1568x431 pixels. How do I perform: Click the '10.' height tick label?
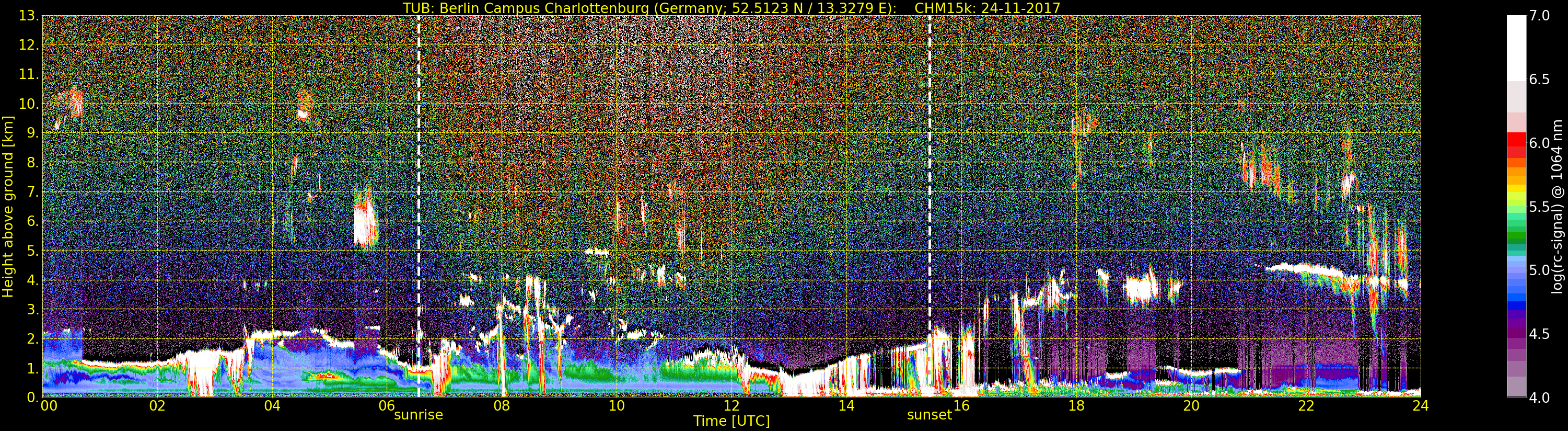(x=29, y=104)
